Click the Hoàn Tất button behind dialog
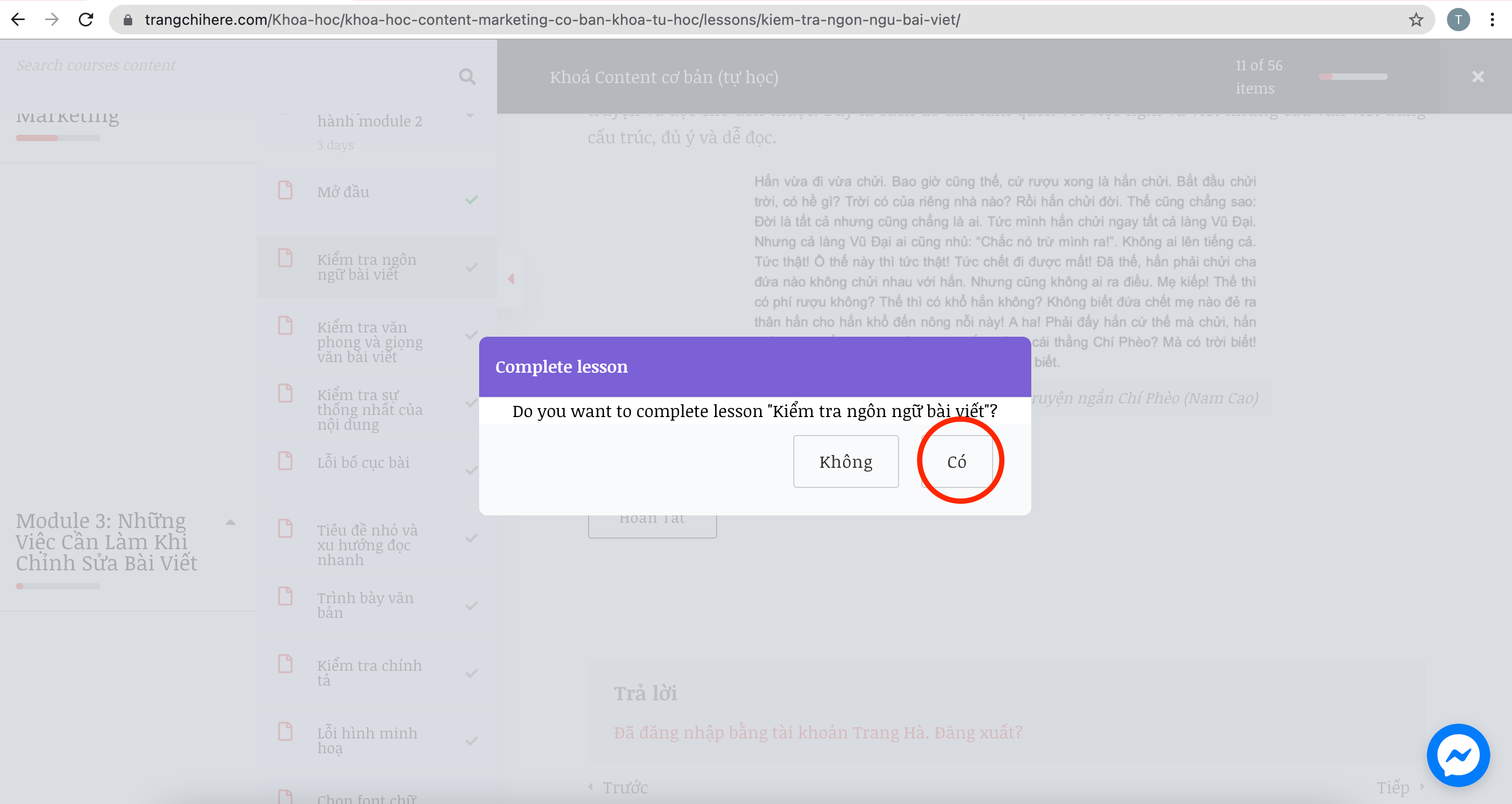This screenshot has height=804, width=1512. 652,525
